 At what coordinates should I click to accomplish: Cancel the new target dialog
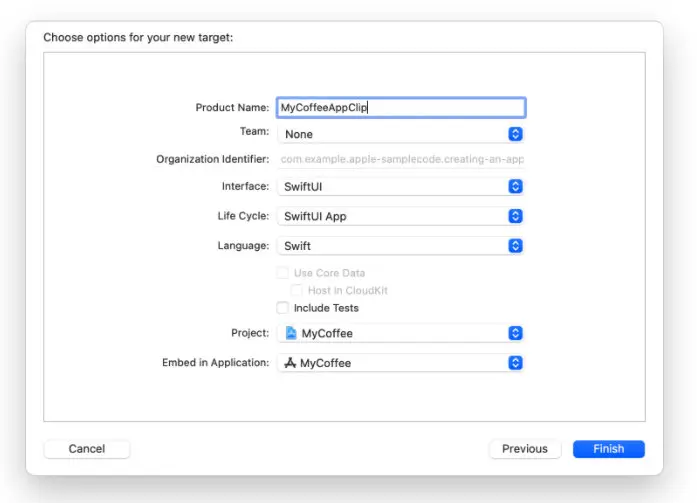click(x=87, y=449)
